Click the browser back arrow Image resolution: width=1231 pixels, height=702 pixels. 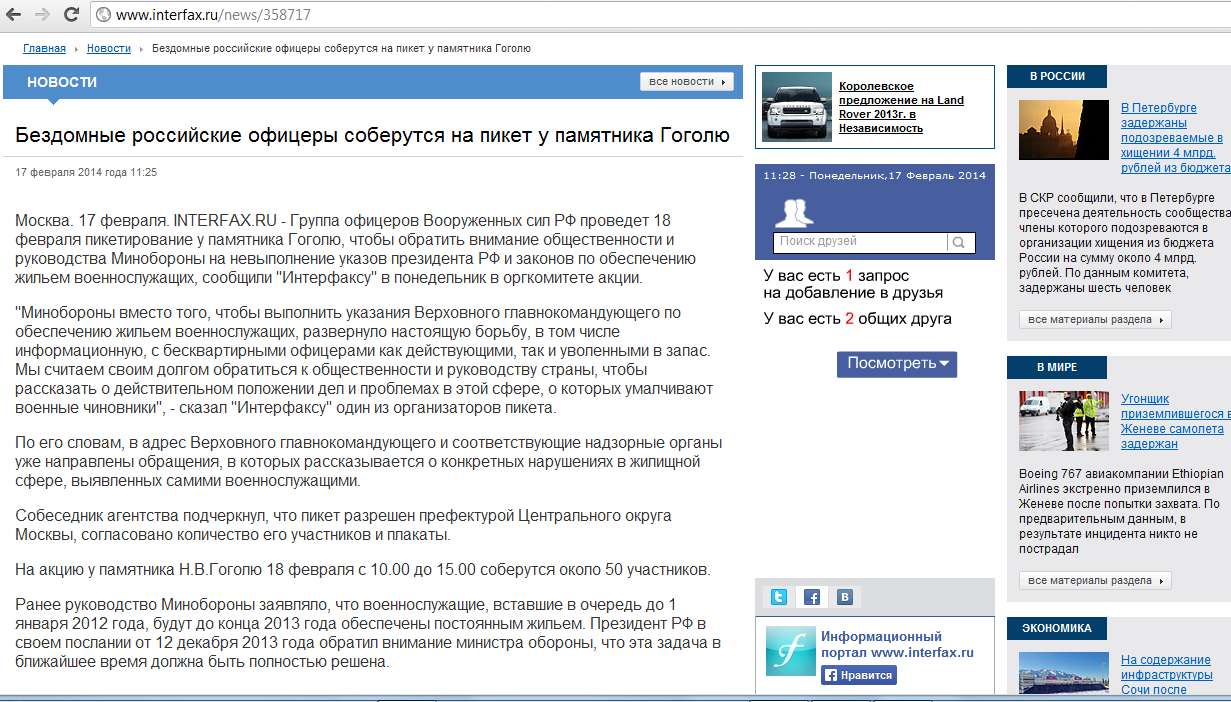tap(14, 15)
